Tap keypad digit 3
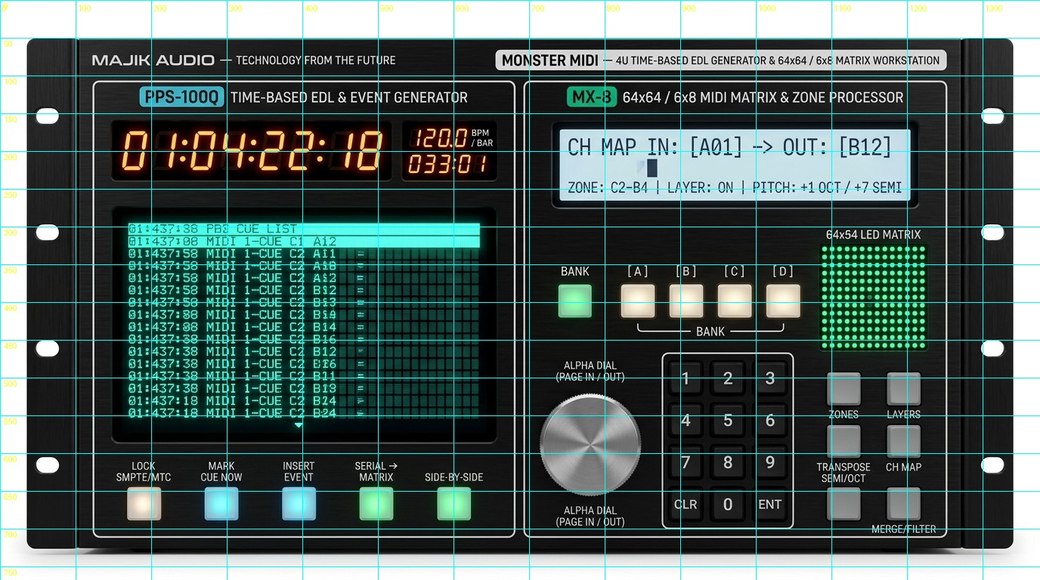This screenshot has height=580, width=1040. pyautogui.click(x=769, y=379)
